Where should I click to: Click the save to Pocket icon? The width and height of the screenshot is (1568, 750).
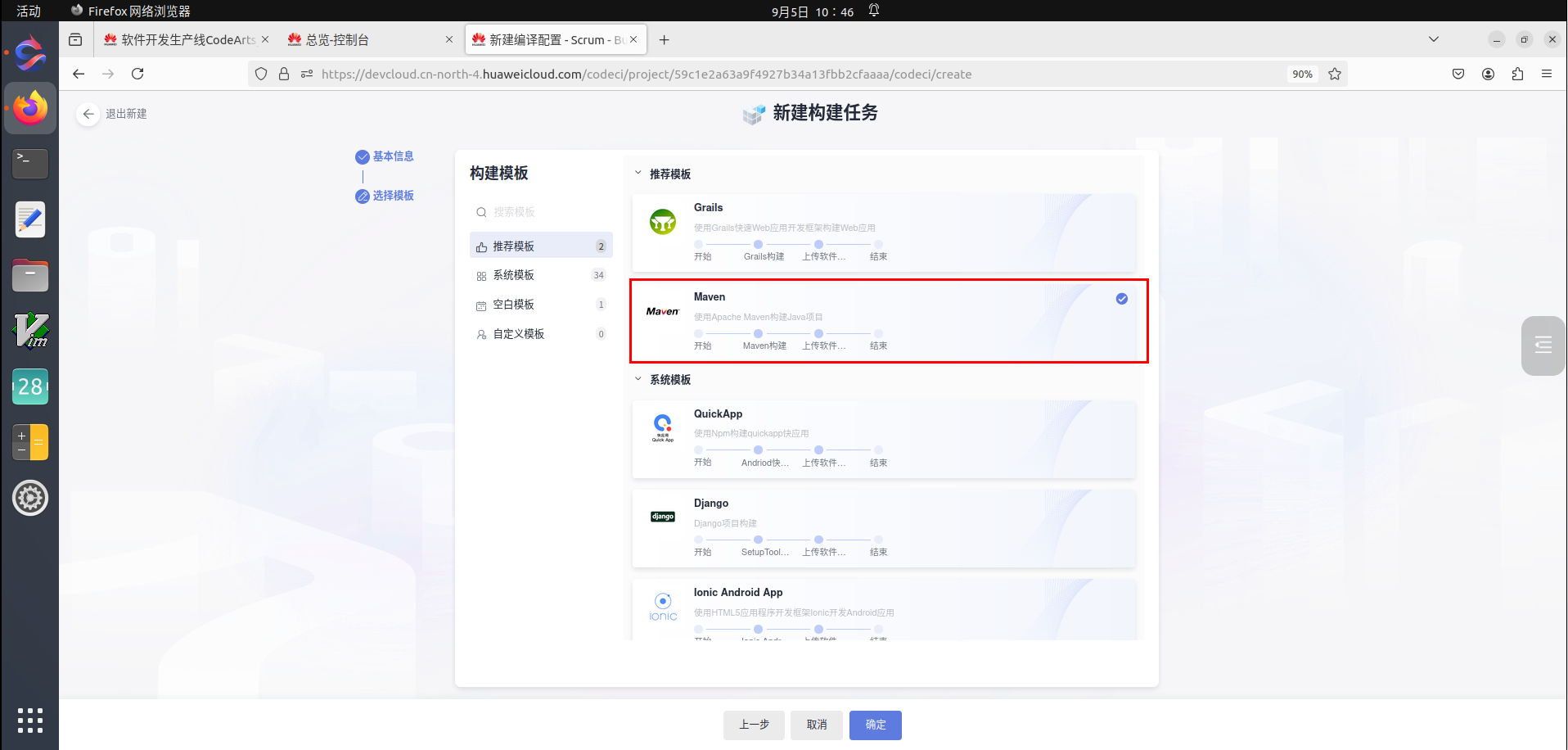click(x=1458, y=74)
